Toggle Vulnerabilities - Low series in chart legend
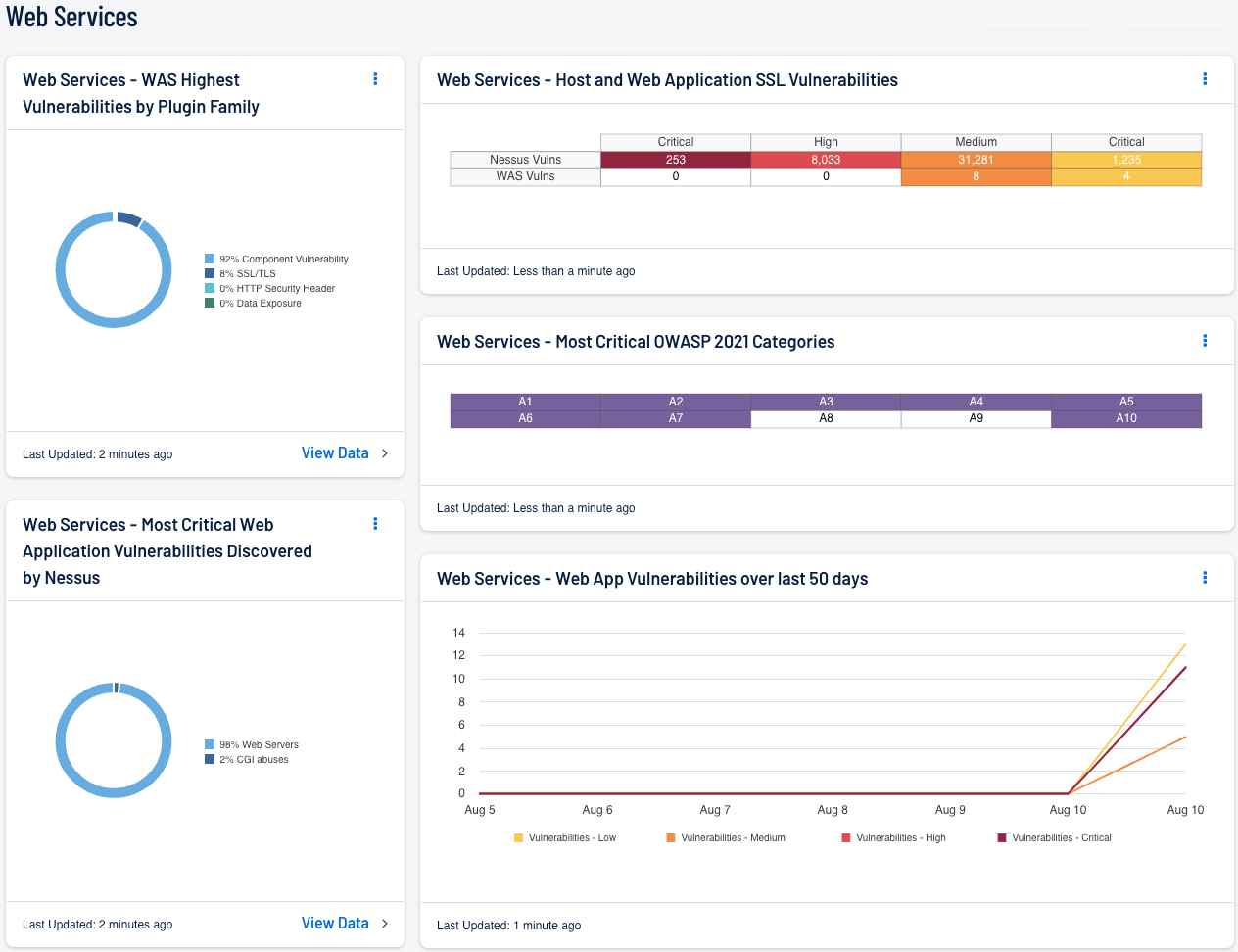This screenshot has width=1238, height=952. click(565, 838)
